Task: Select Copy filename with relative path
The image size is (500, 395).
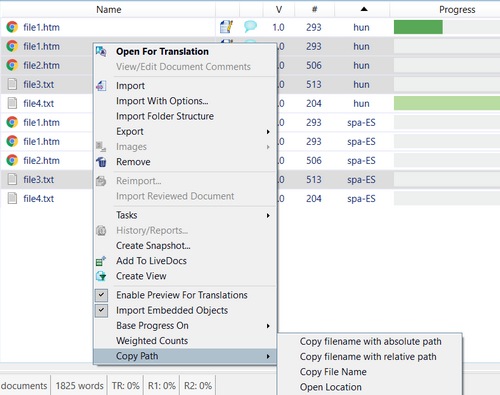Action: pyautogui.click(x=368, y=357)
